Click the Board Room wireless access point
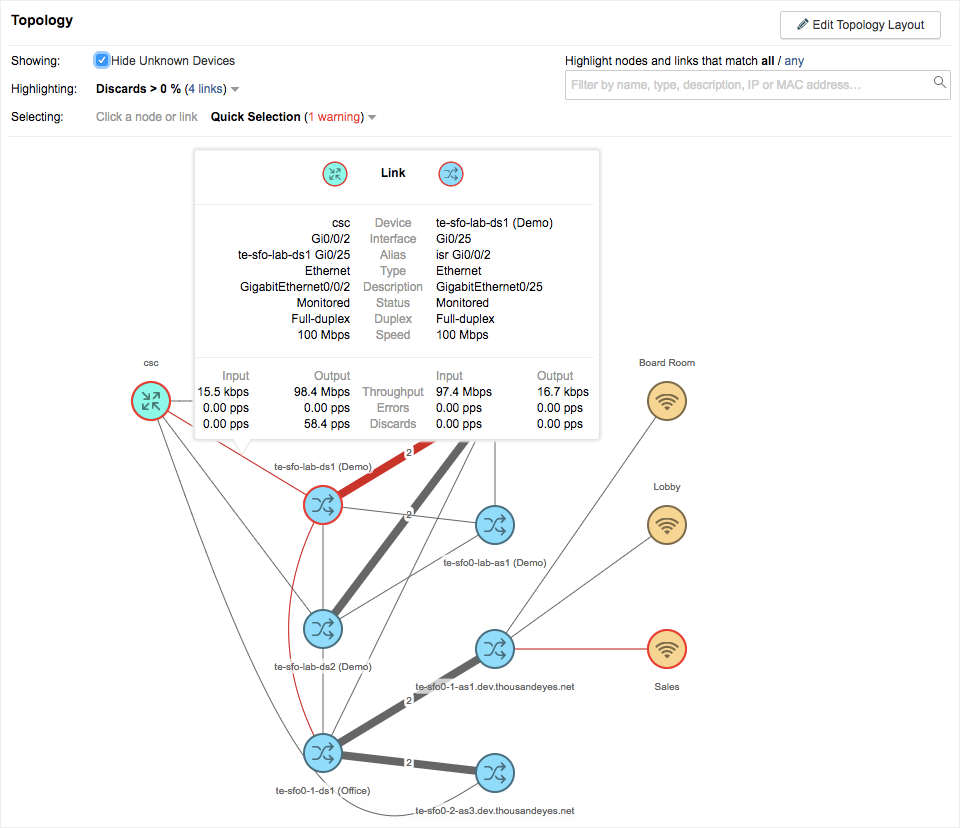This screenshot has width=960, height=828. click(667, 402)
